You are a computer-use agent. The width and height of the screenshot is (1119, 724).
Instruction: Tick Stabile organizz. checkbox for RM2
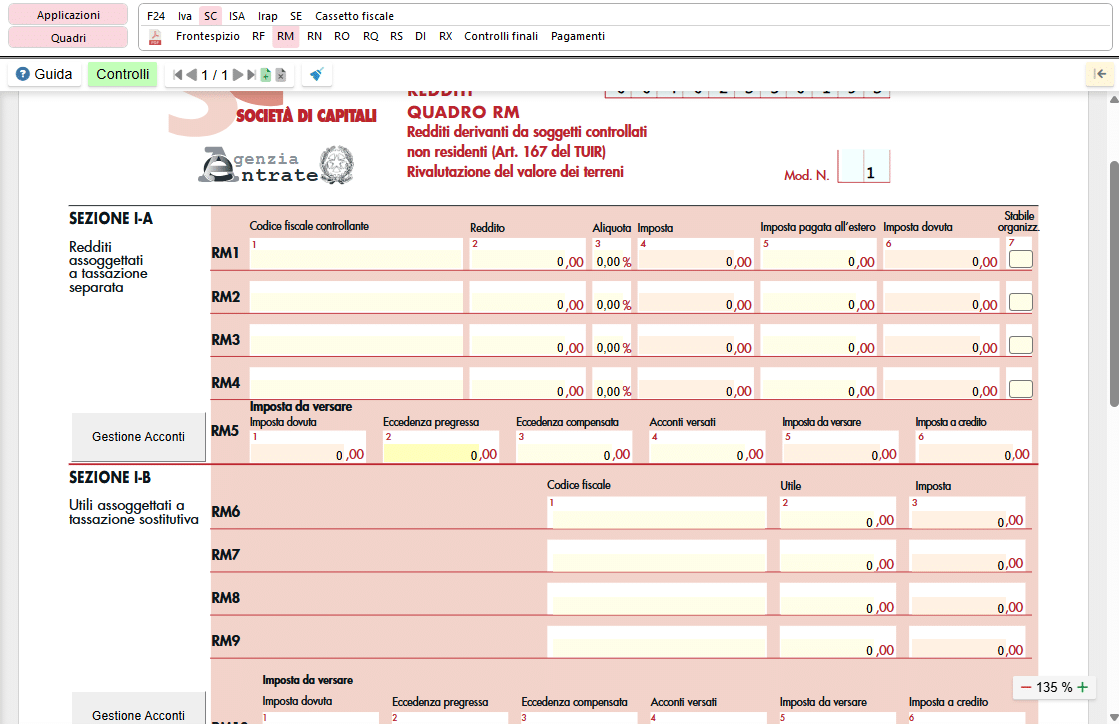[x=1021, y=302]
